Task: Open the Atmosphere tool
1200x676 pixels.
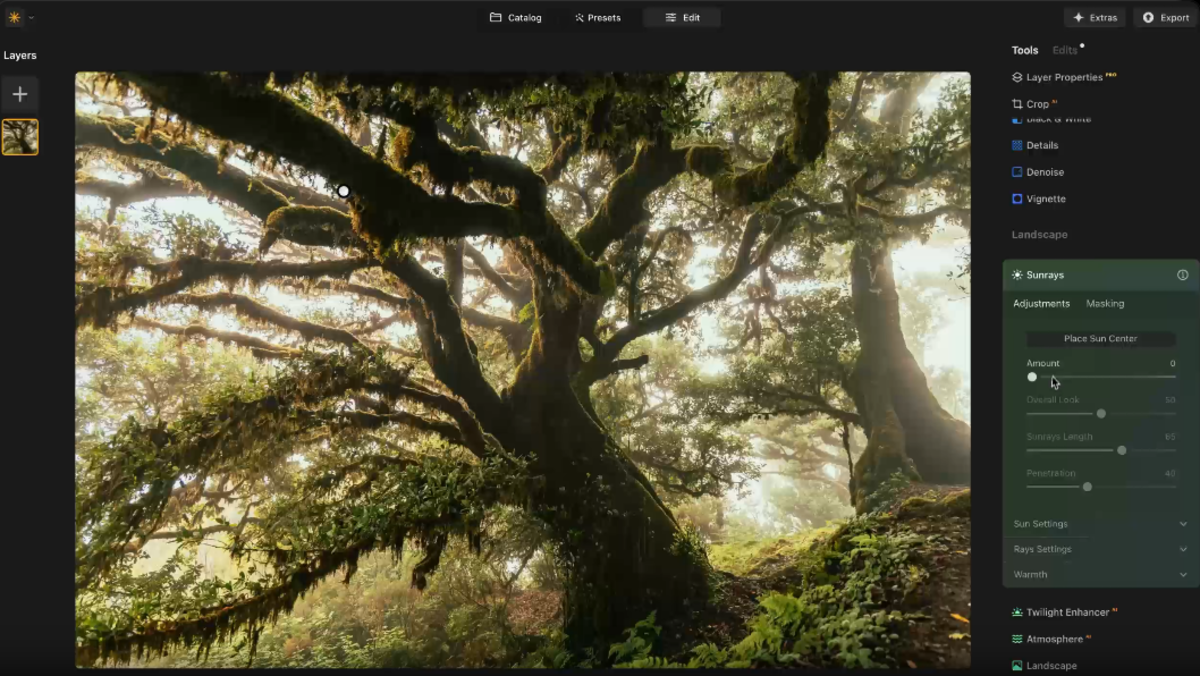Action: 1051,639
